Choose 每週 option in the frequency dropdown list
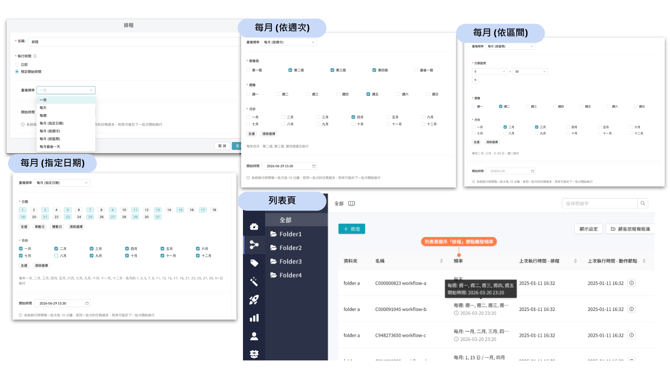This screenshot has height=379, width=670. coord(66,115)
